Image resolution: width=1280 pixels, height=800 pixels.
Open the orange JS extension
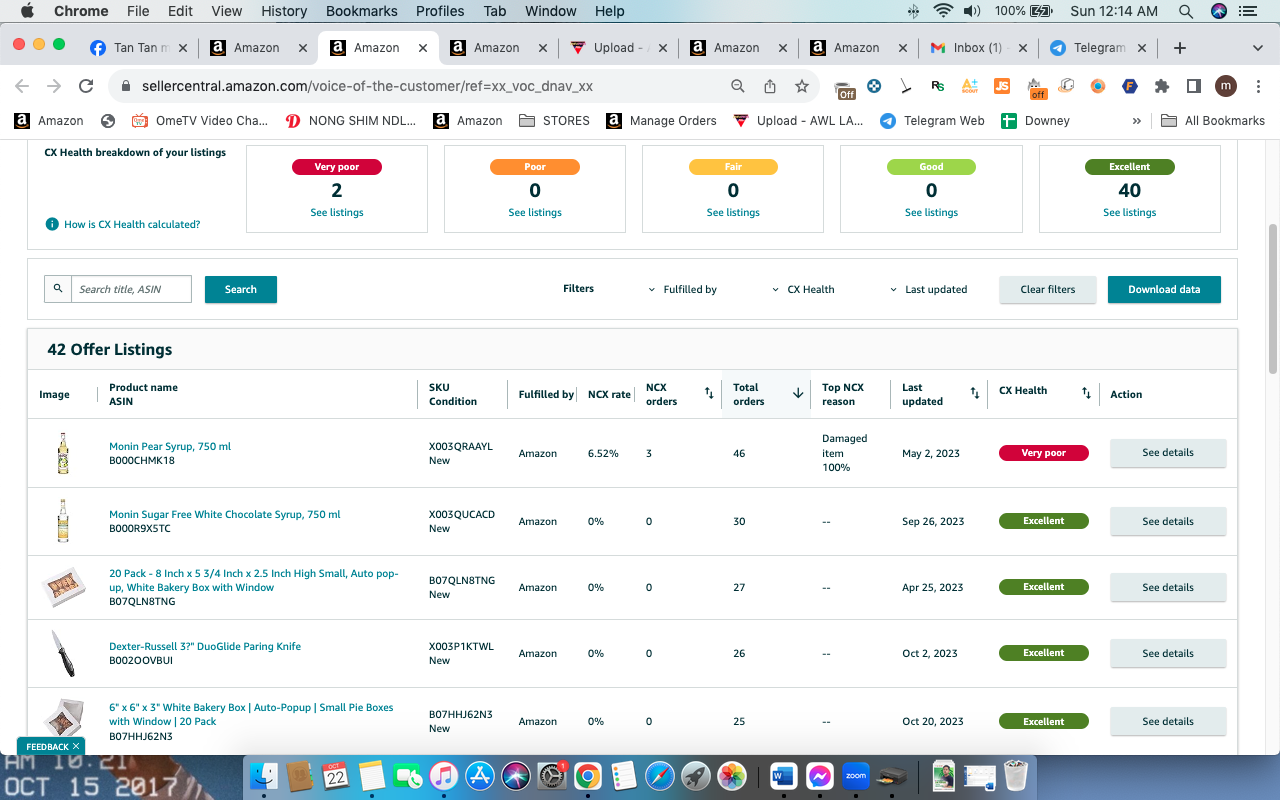pyautogui.click(x=1002, y=86)
